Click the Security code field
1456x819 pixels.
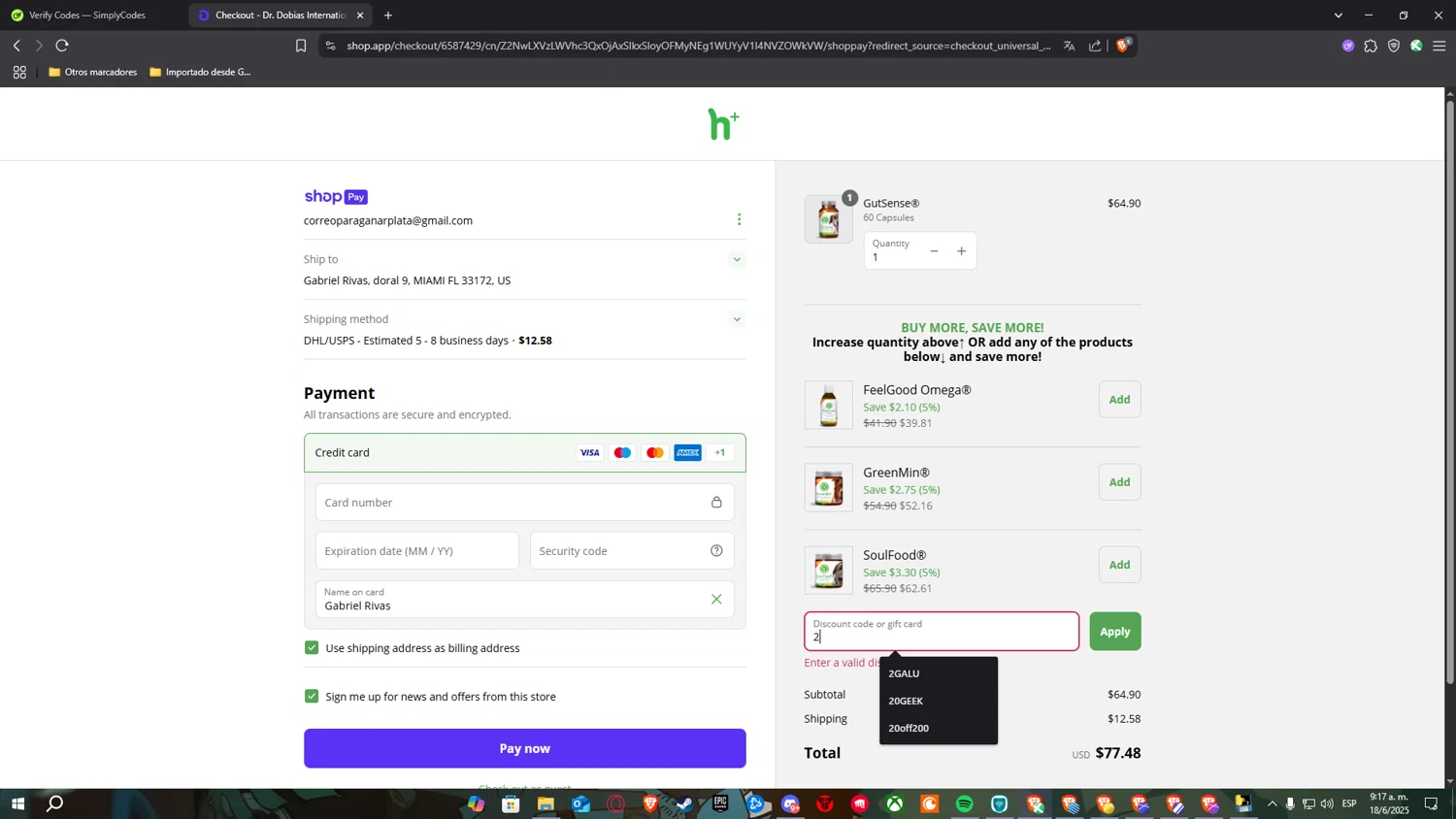632,551
